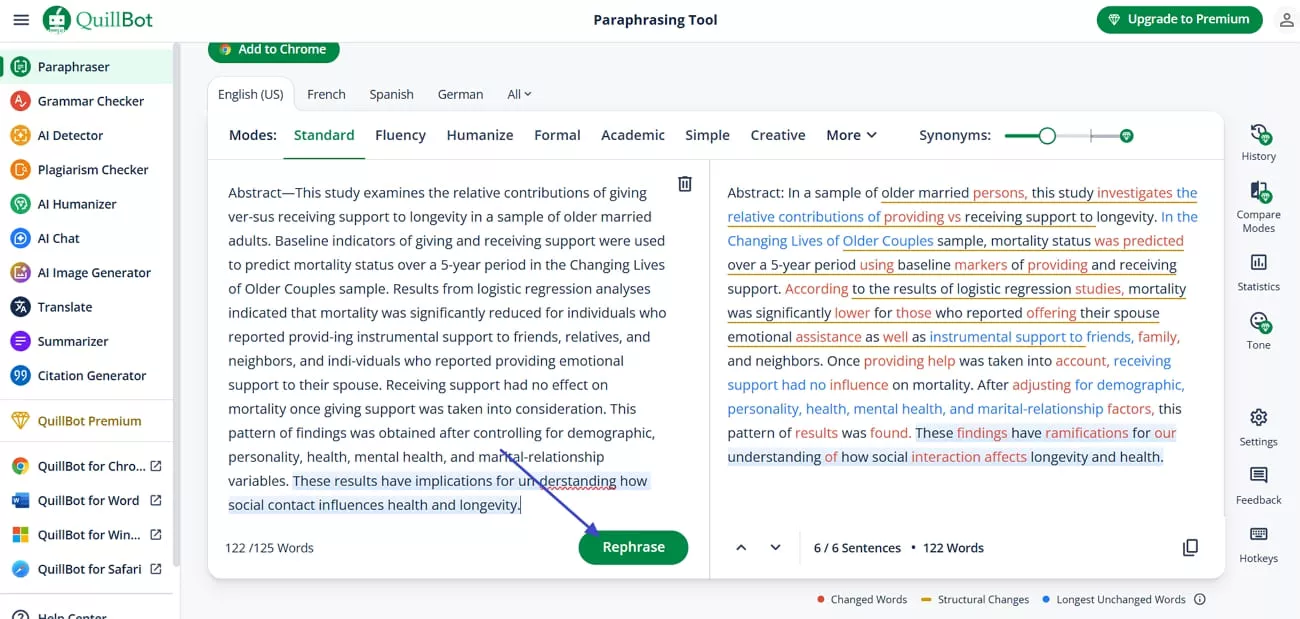Viewport: 1300px width, 619px height.
Task: Click the Add to Chrome button
Action: click(273, 49)
